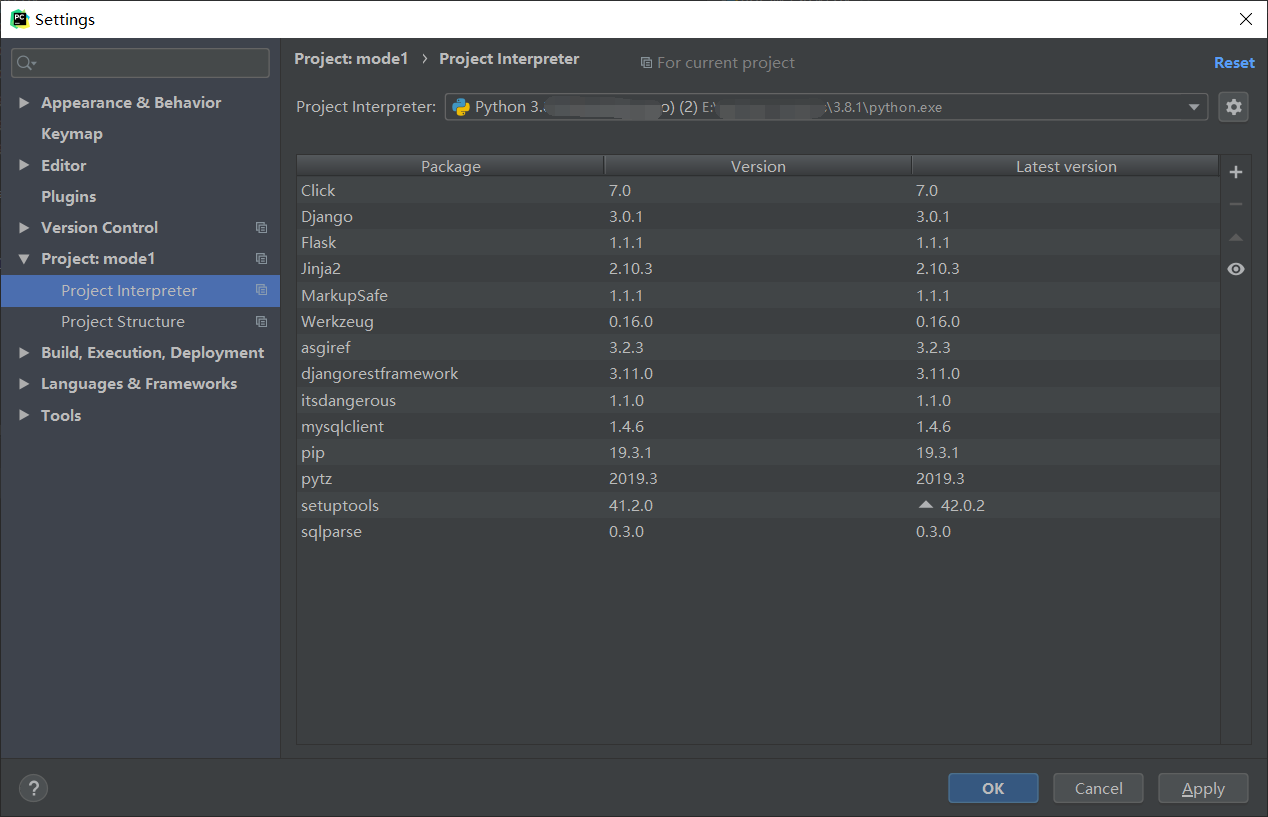Image resolution: width=1268 pixels, height=817 pixels.
Task: Click inside the settings search field
Action: [x=140, y=63]
